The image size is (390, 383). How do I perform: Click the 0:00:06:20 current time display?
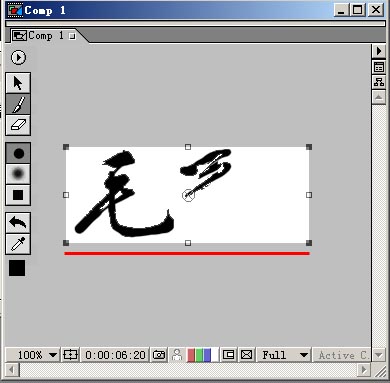115,355
